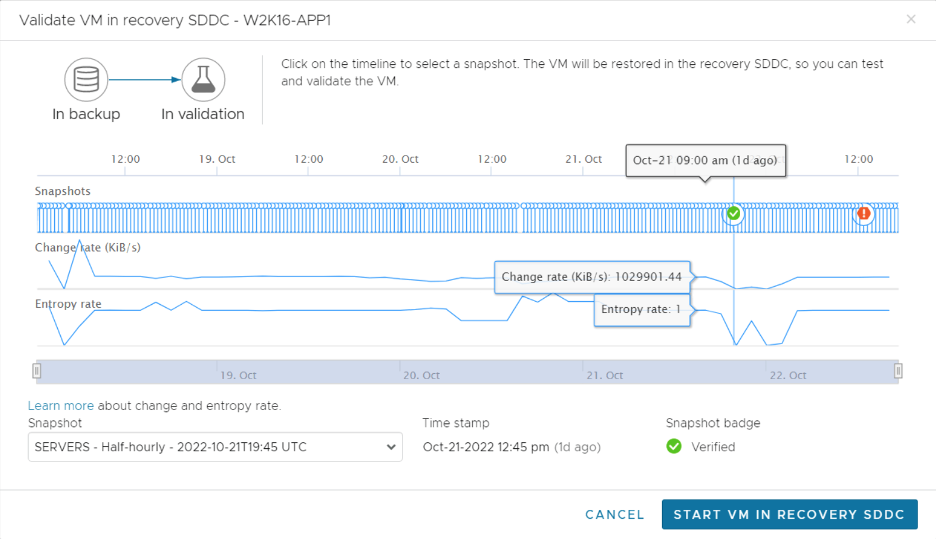Screen dimensions: 936x540
Task: Click the 20. Oct timeline axis label
Action: point(400,159)
